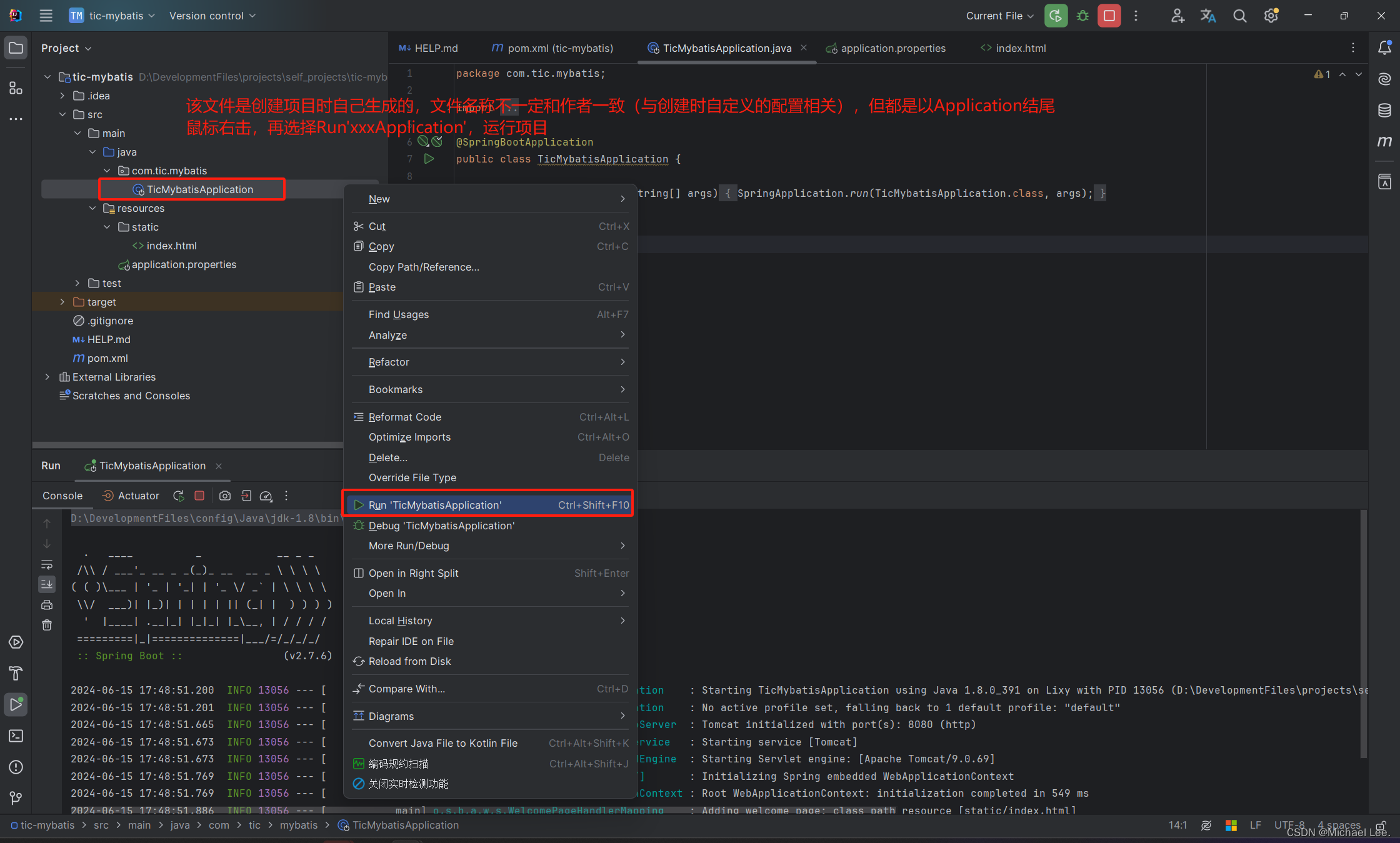
Task: Click the Notifications bell icon
Action: tap(1384, 47)
